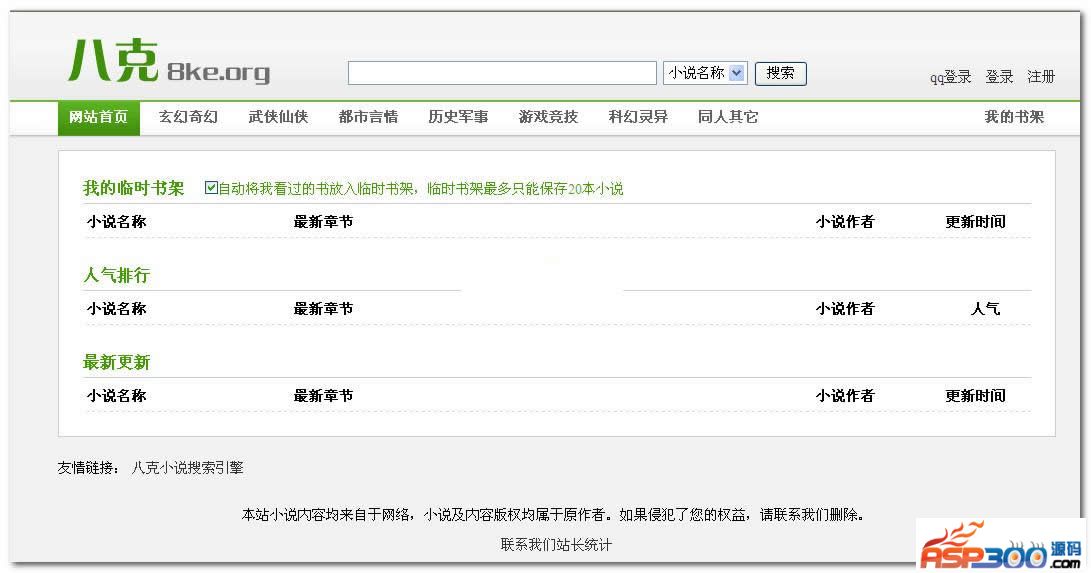The height and width of the screenshot is (573, 1091).
Task: Open the 同人其它 category tab
Action: [728, 117]
